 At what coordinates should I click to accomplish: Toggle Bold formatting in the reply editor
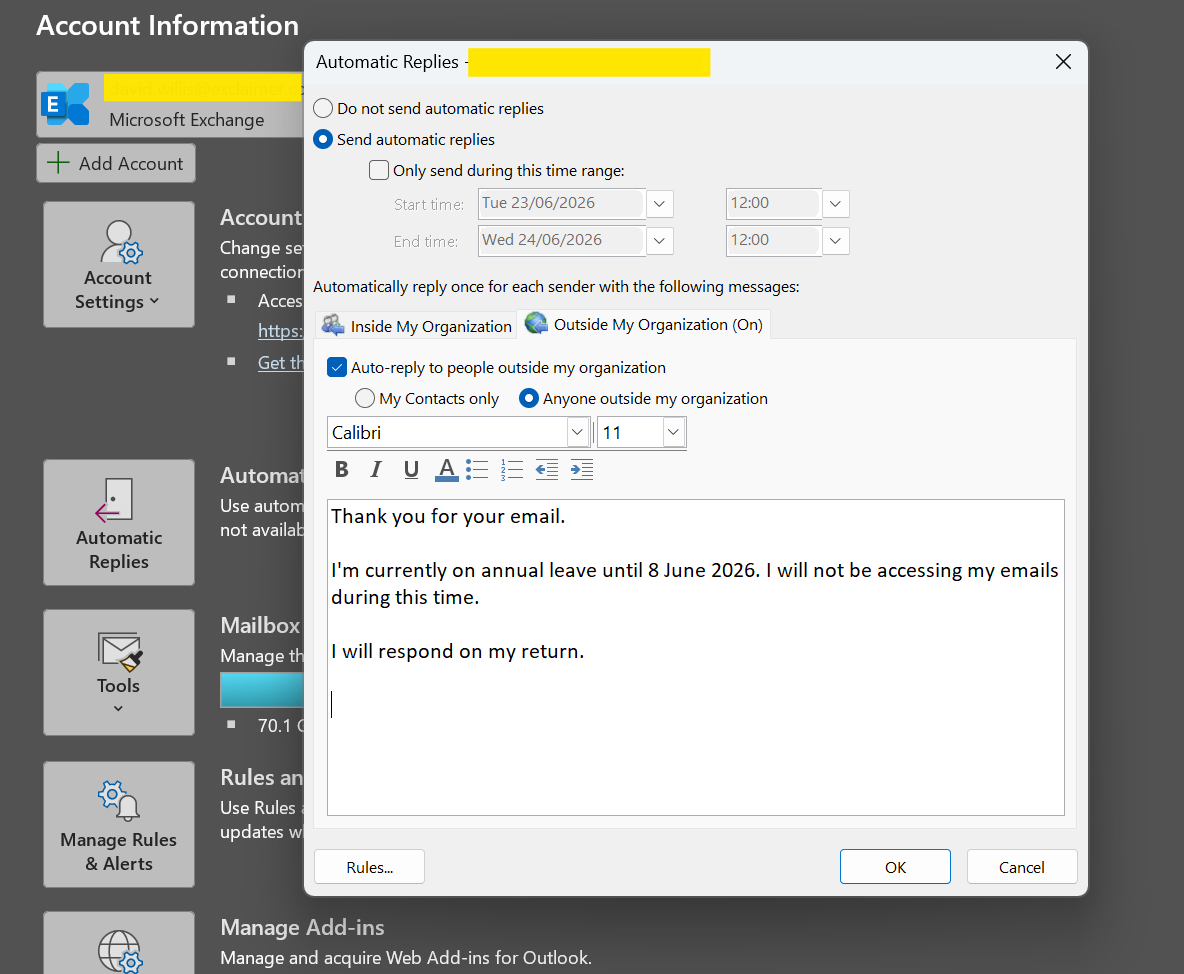(341, 470)
